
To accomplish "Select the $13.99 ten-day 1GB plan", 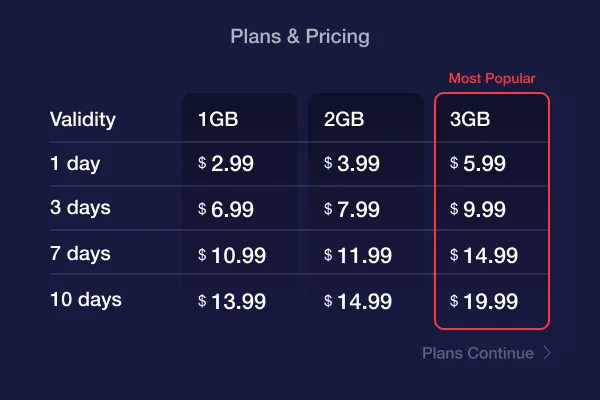I will coord(232,301).
